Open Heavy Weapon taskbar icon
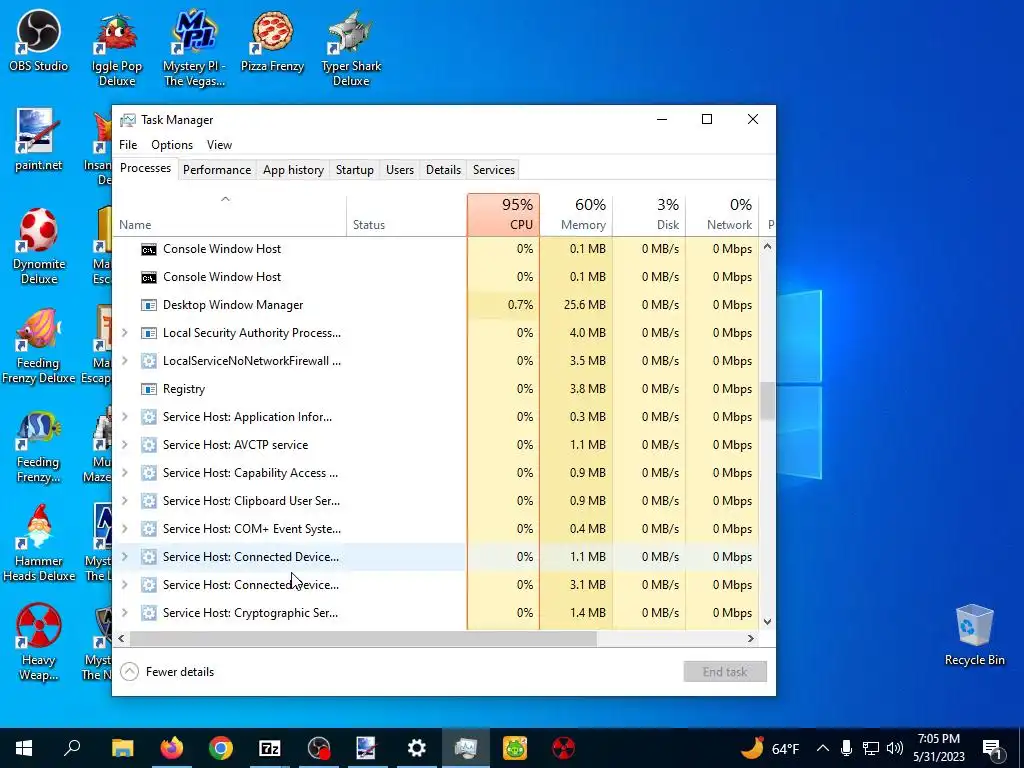1024x768 pixels. click(x=564, y=748)
